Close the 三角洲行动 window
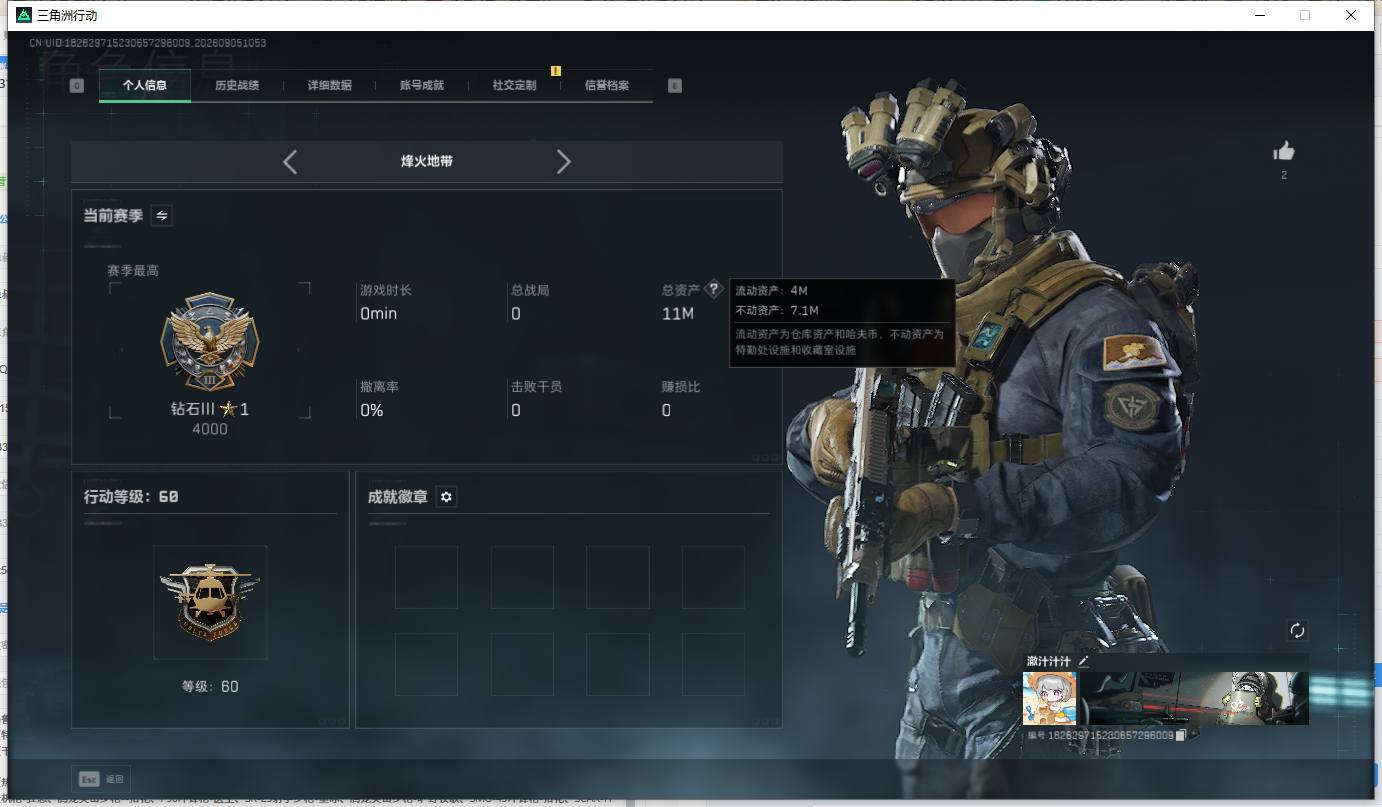This screenshot has height=807, width=1382. point(1352,15)
